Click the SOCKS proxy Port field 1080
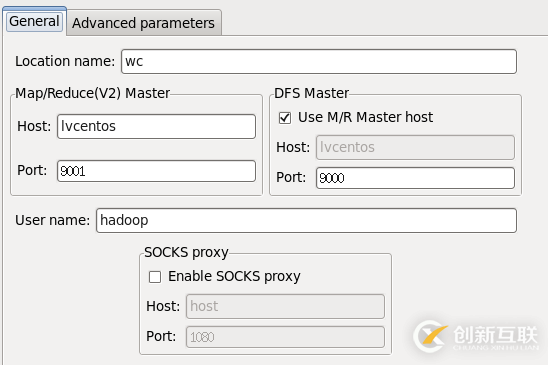 (285, 337)
